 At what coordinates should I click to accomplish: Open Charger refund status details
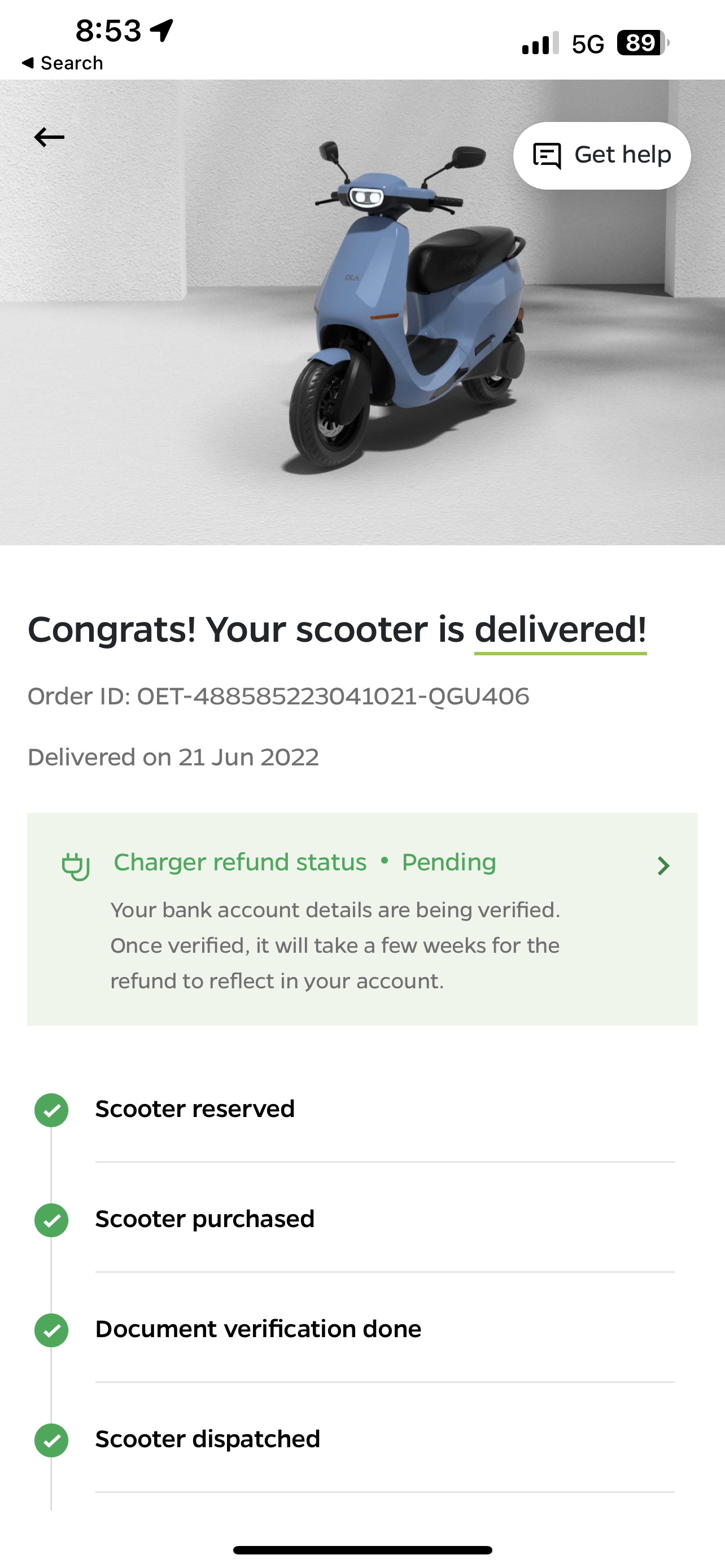point(362,919)
